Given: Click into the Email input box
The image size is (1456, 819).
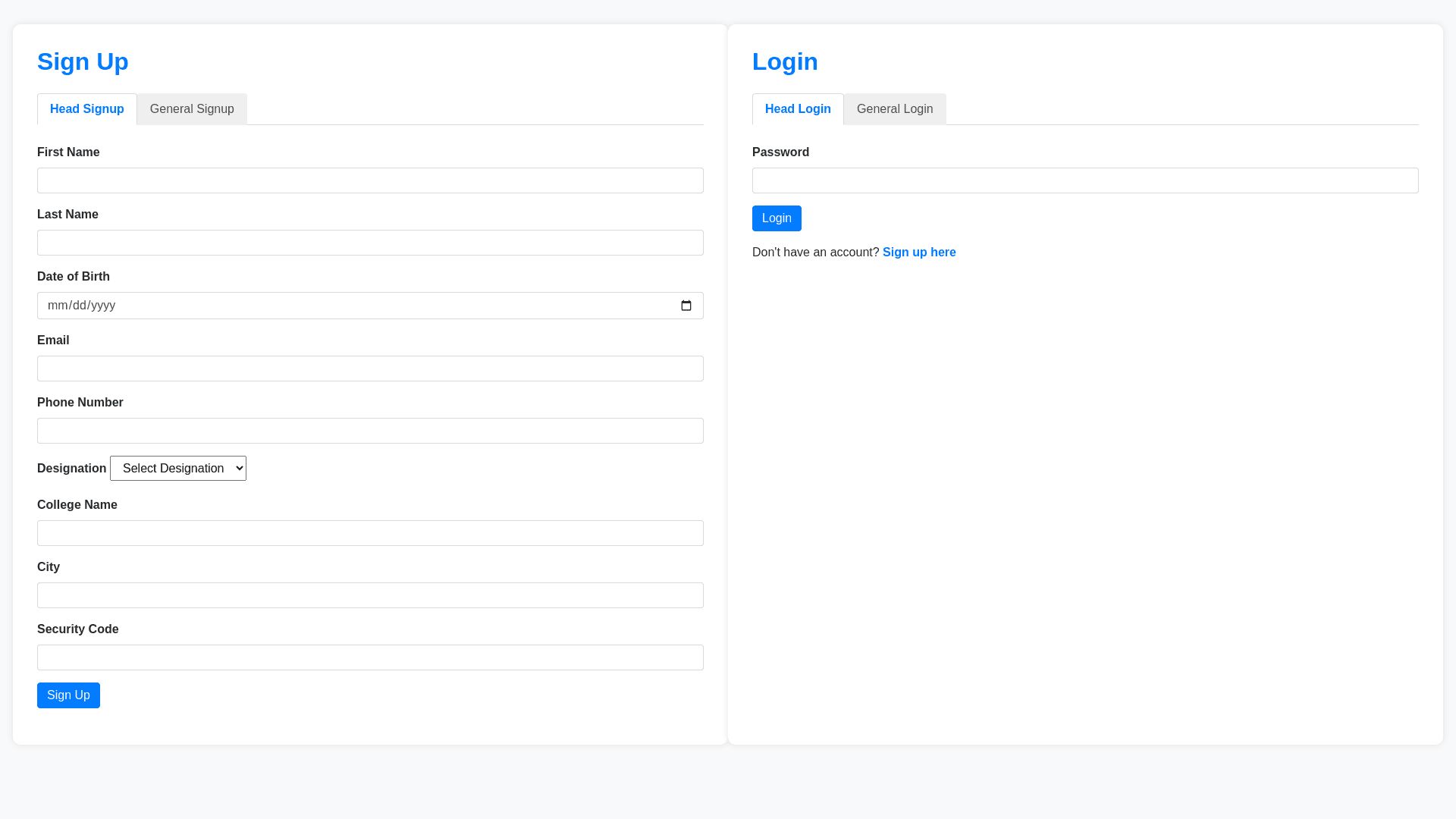Looking at the screenshot, I should 370,369.
